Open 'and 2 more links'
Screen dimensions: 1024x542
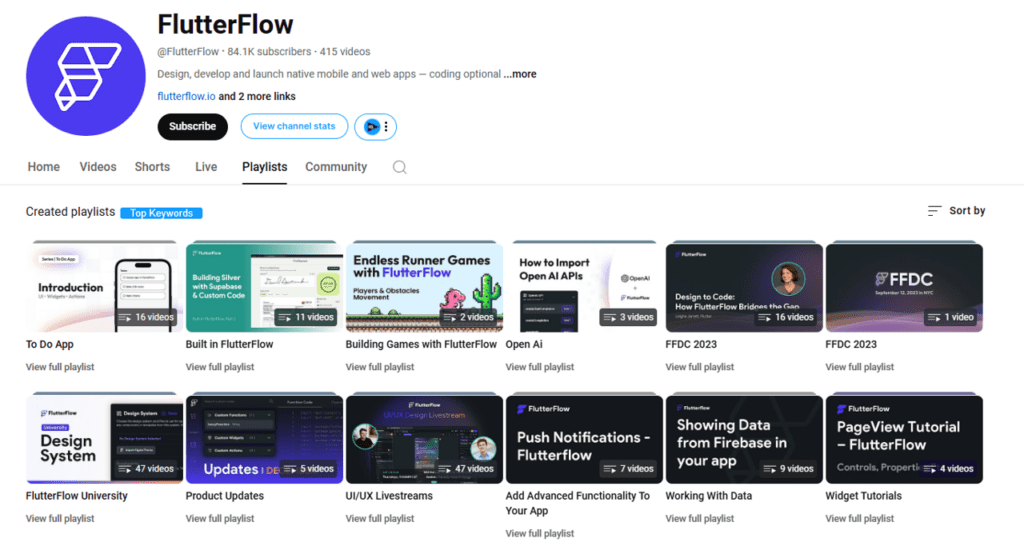pos(257,96)
